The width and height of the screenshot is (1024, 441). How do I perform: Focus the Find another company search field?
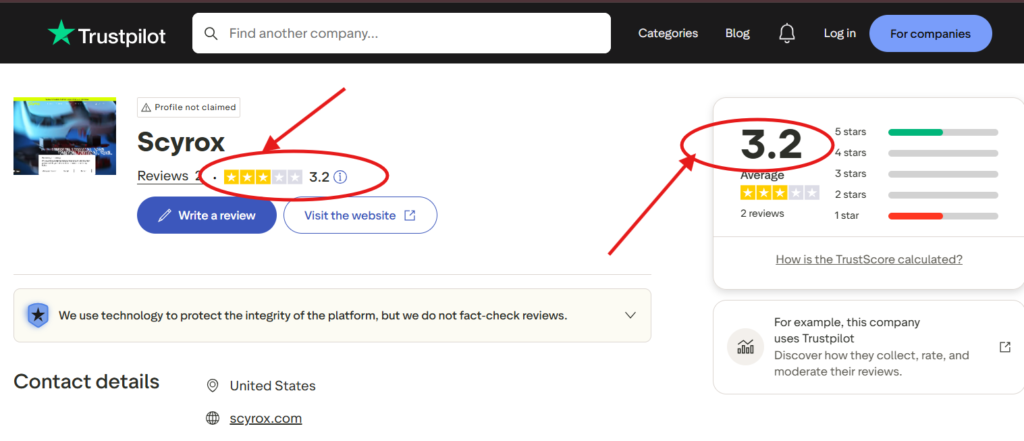click(x=401, y=33)
